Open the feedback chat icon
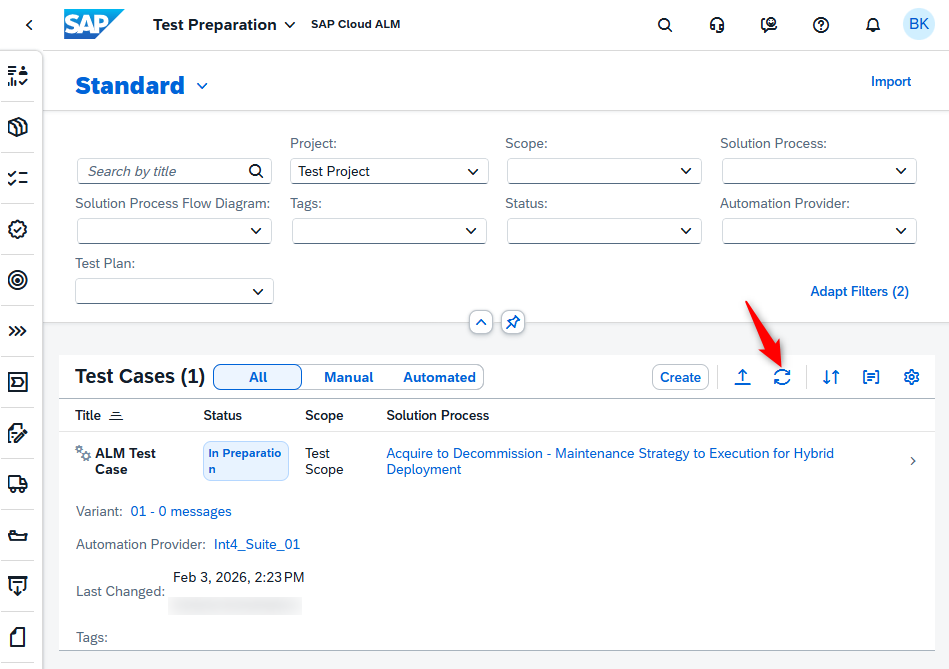 click(769, 25)
